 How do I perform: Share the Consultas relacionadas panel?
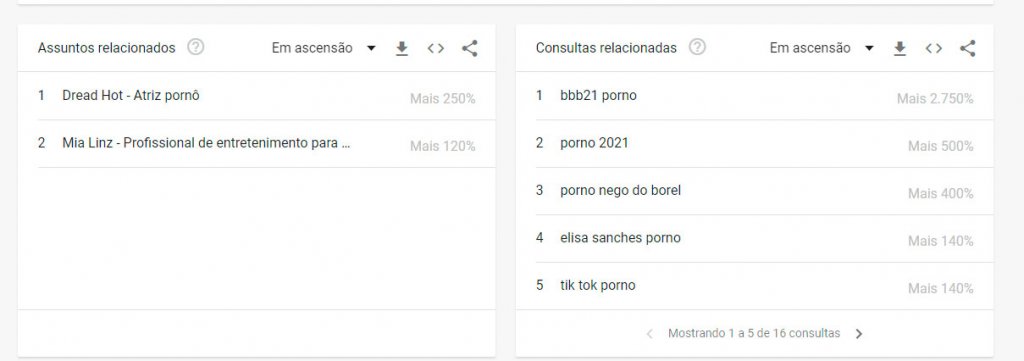click(x=967, y=48)
